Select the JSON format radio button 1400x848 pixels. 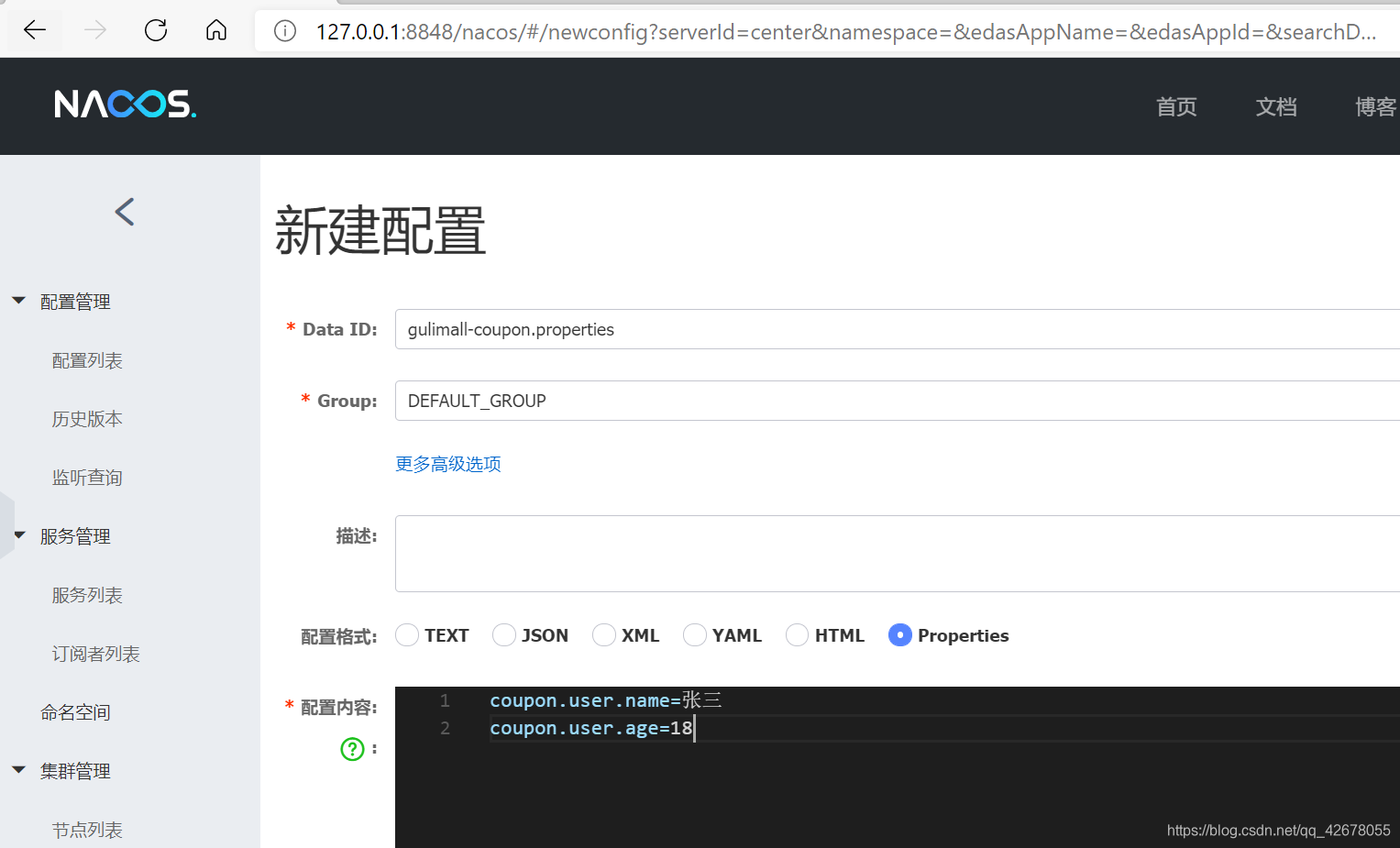pos(504,634)
